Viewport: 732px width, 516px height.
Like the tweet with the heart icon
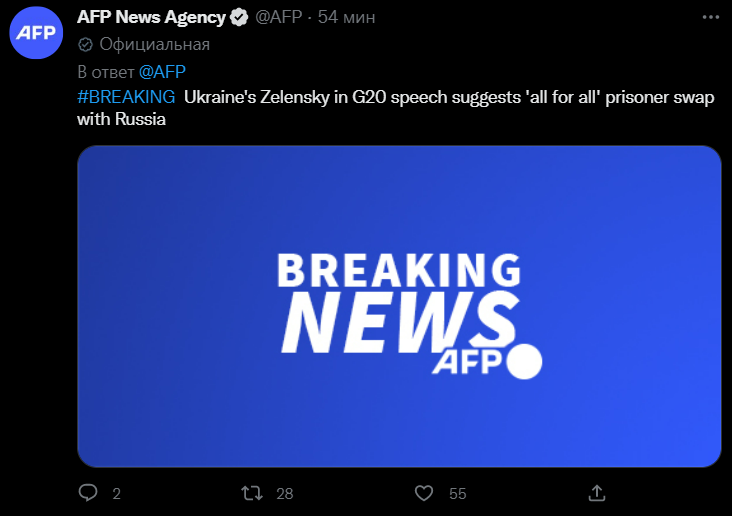pos(424,493)
